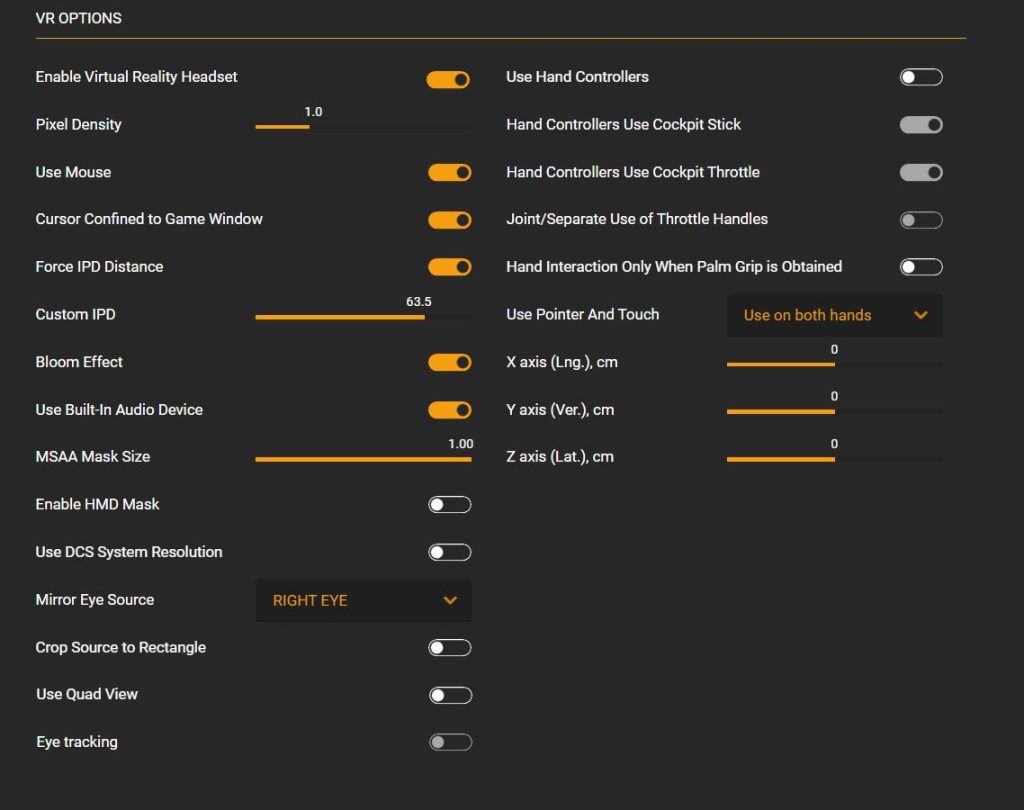
Task: Toggle Hand Interaction Only When Palm Grip
Action: click(x=920, y=267)
